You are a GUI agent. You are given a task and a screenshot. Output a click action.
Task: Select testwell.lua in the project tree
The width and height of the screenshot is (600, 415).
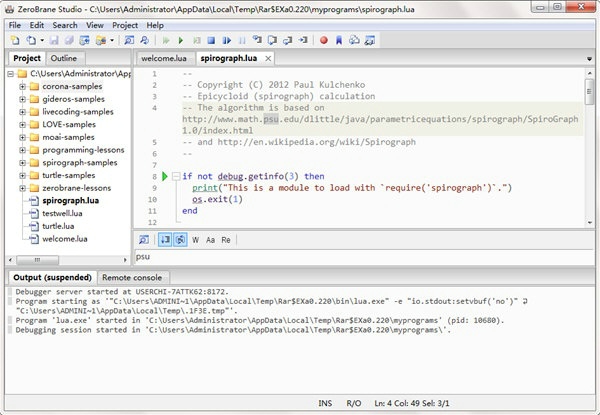64,213
